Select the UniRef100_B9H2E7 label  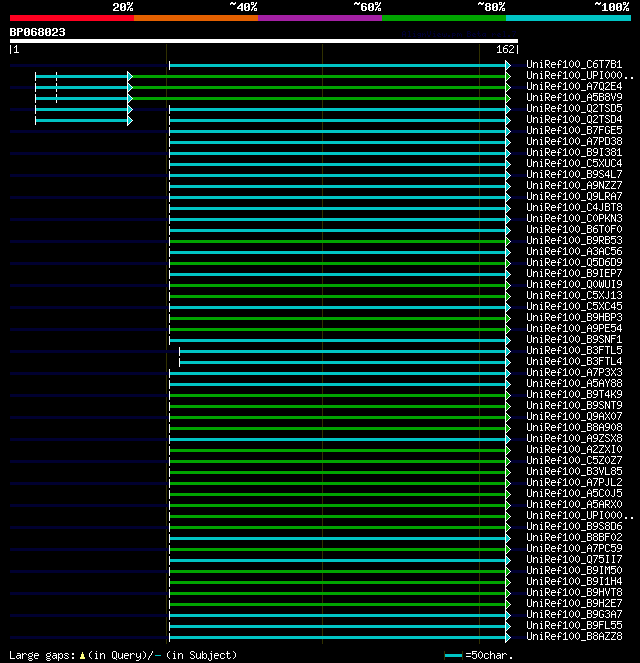point(574,603)
